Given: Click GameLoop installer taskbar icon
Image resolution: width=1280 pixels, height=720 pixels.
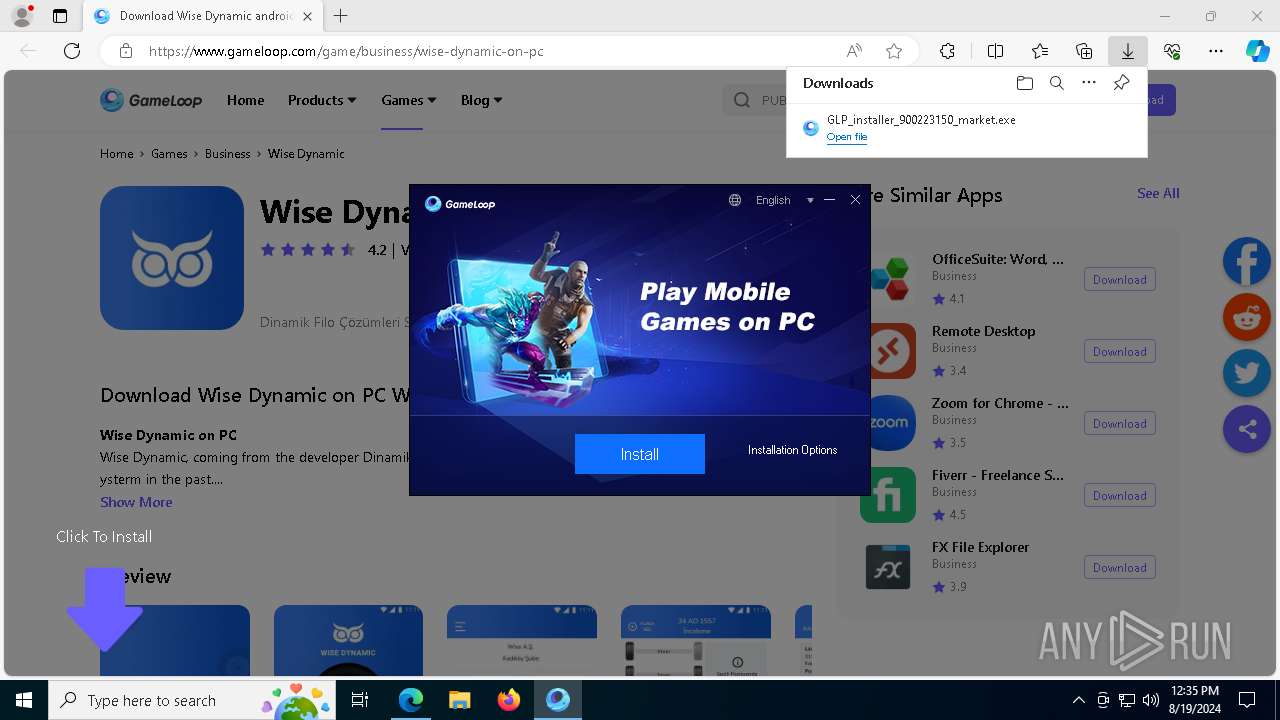Looking at the screenshot, I should pyautogui.click(x=557, y=700).
